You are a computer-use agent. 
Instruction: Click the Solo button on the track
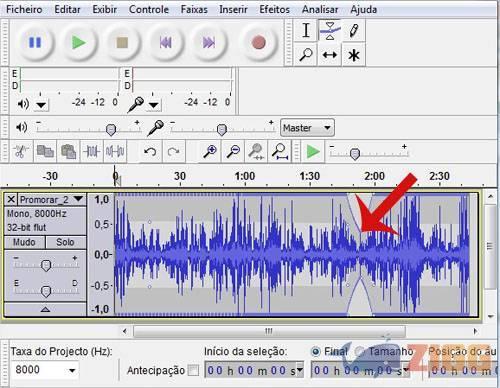point(65,242)
